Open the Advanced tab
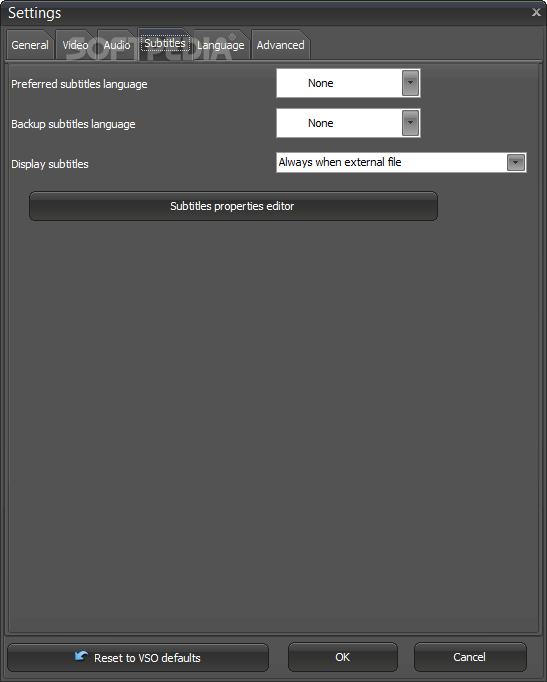This screenshot has height=682, width=547. [280, 45]
